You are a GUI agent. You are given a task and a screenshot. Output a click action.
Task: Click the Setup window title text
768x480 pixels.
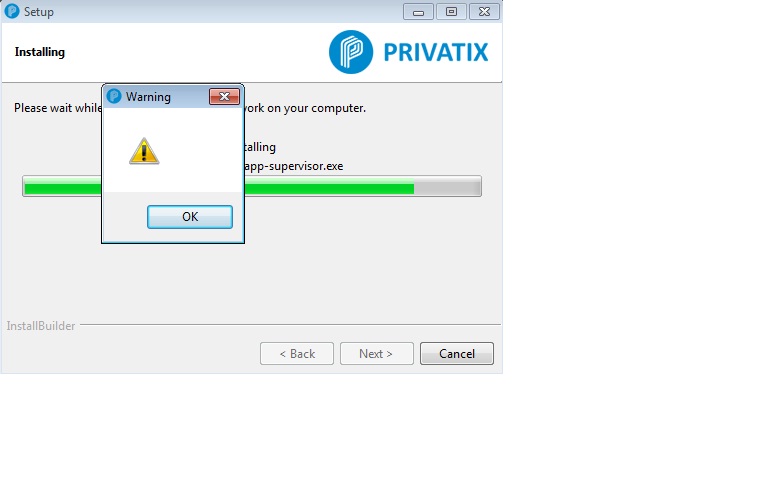39,12
